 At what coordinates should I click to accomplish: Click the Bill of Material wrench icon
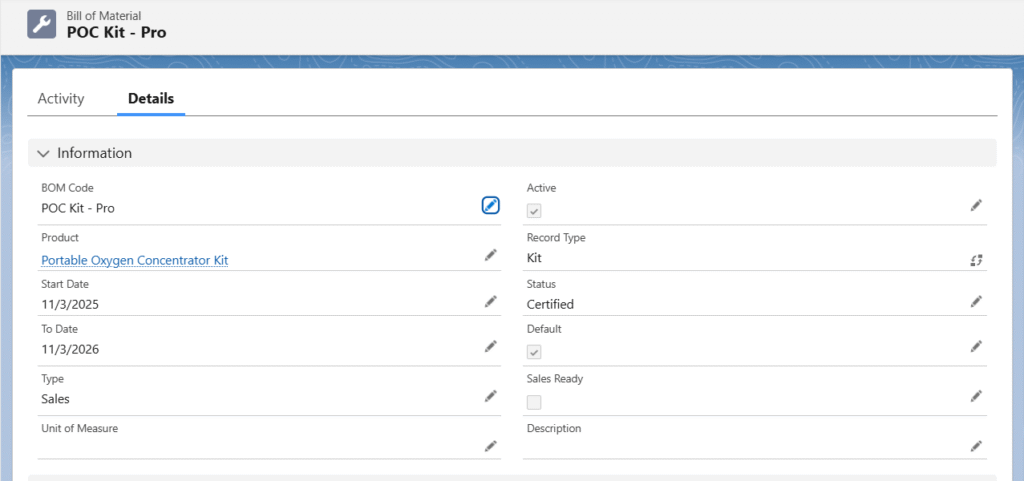[x=42, y=24]
